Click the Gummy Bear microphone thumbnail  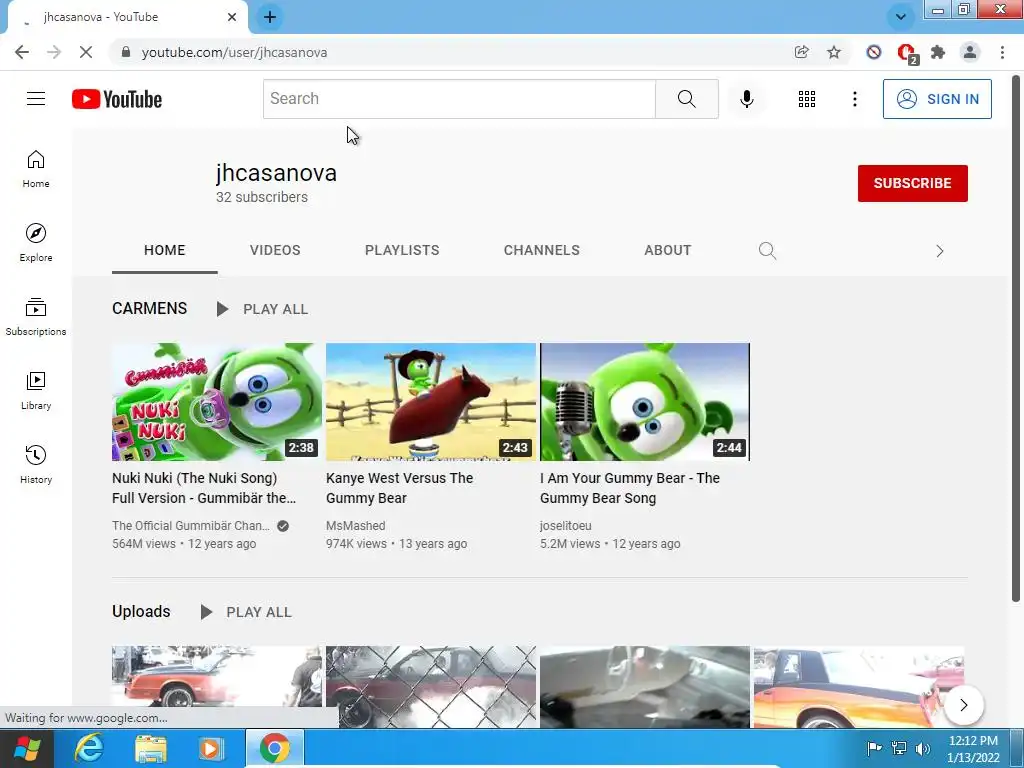645,402
